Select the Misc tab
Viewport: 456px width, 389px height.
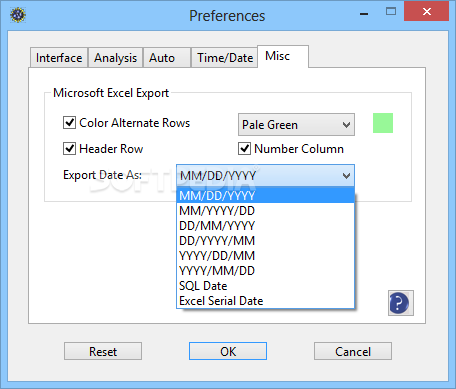[x=283, y=56]
